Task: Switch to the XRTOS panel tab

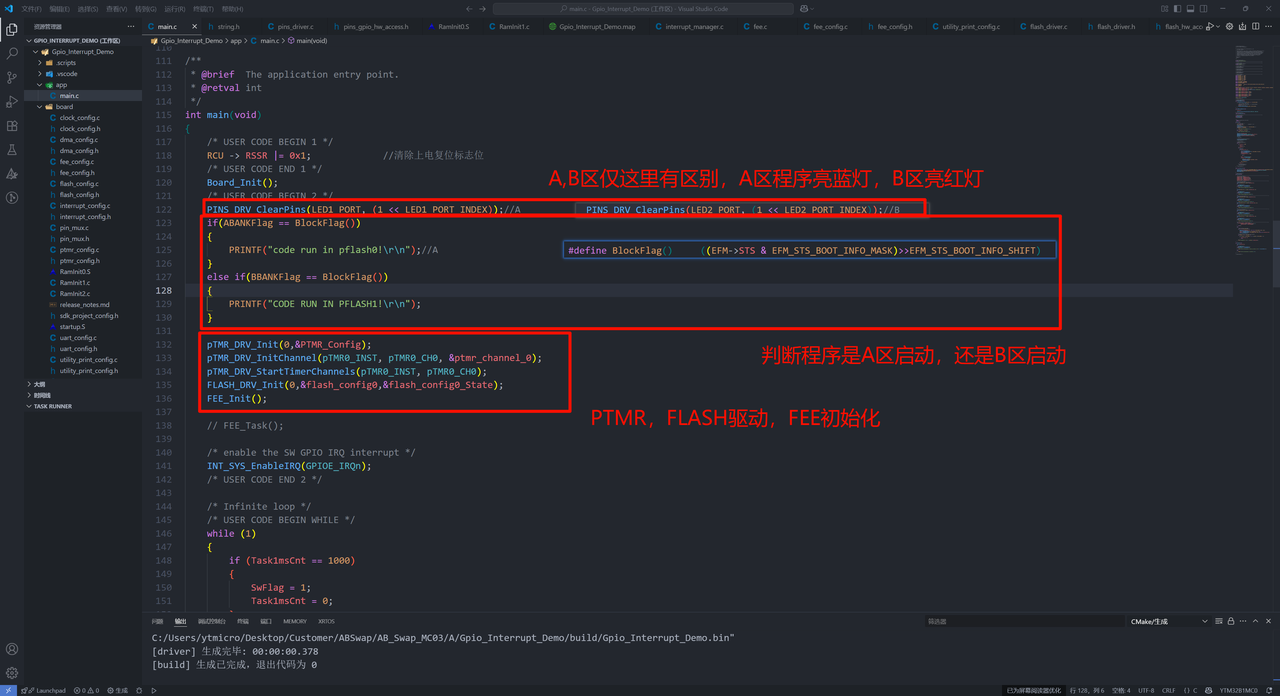Action: tap(326, 622)
